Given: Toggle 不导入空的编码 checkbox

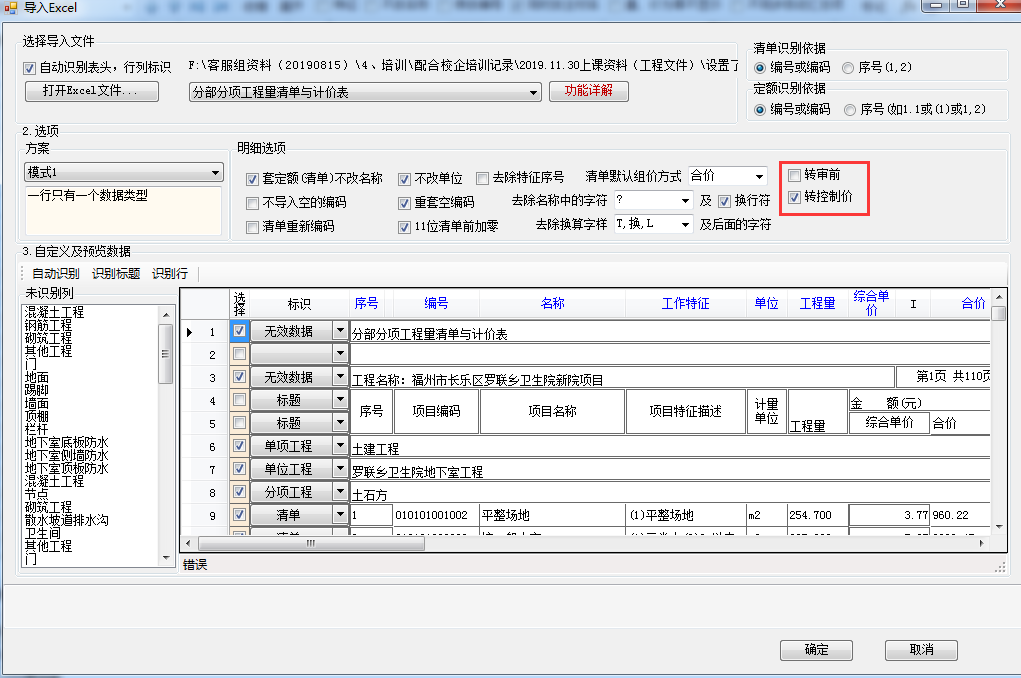Looking at the screenshot, I should [x=252, y=203].
